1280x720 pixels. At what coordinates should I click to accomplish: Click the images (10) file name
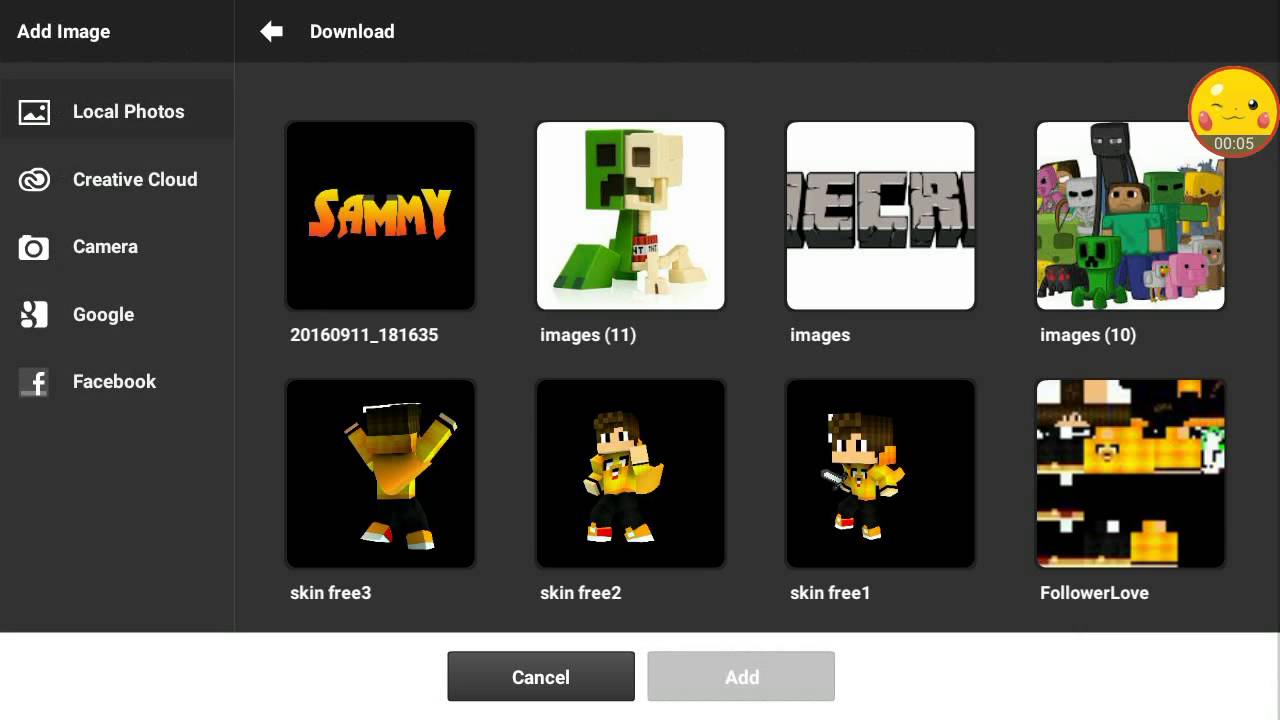point(1088,335)
